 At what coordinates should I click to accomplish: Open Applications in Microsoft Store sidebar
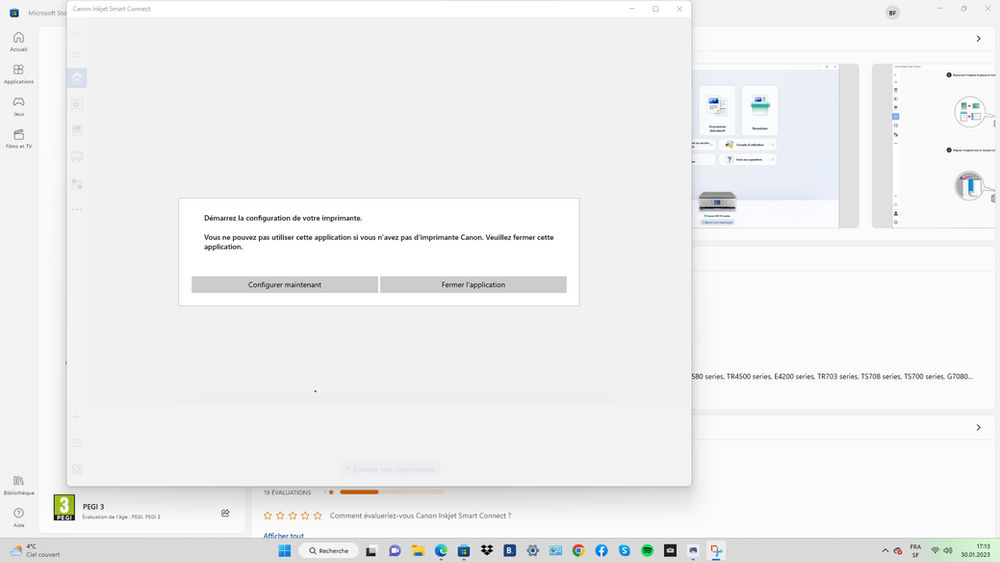(18, 74)
